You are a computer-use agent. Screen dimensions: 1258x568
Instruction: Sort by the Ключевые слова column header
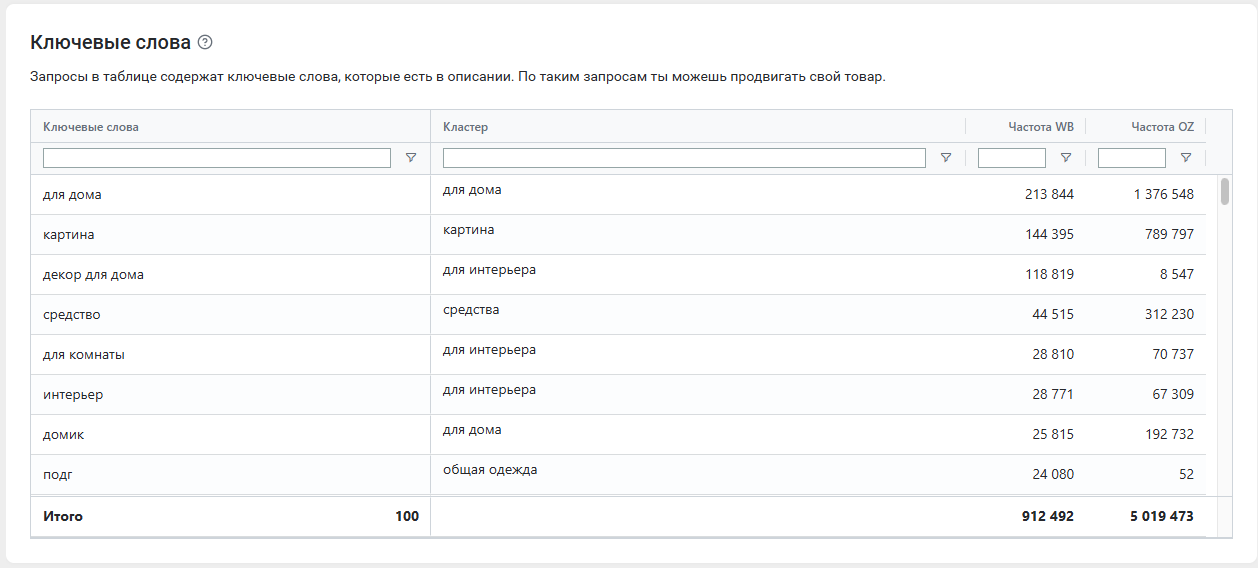(91, 127)
